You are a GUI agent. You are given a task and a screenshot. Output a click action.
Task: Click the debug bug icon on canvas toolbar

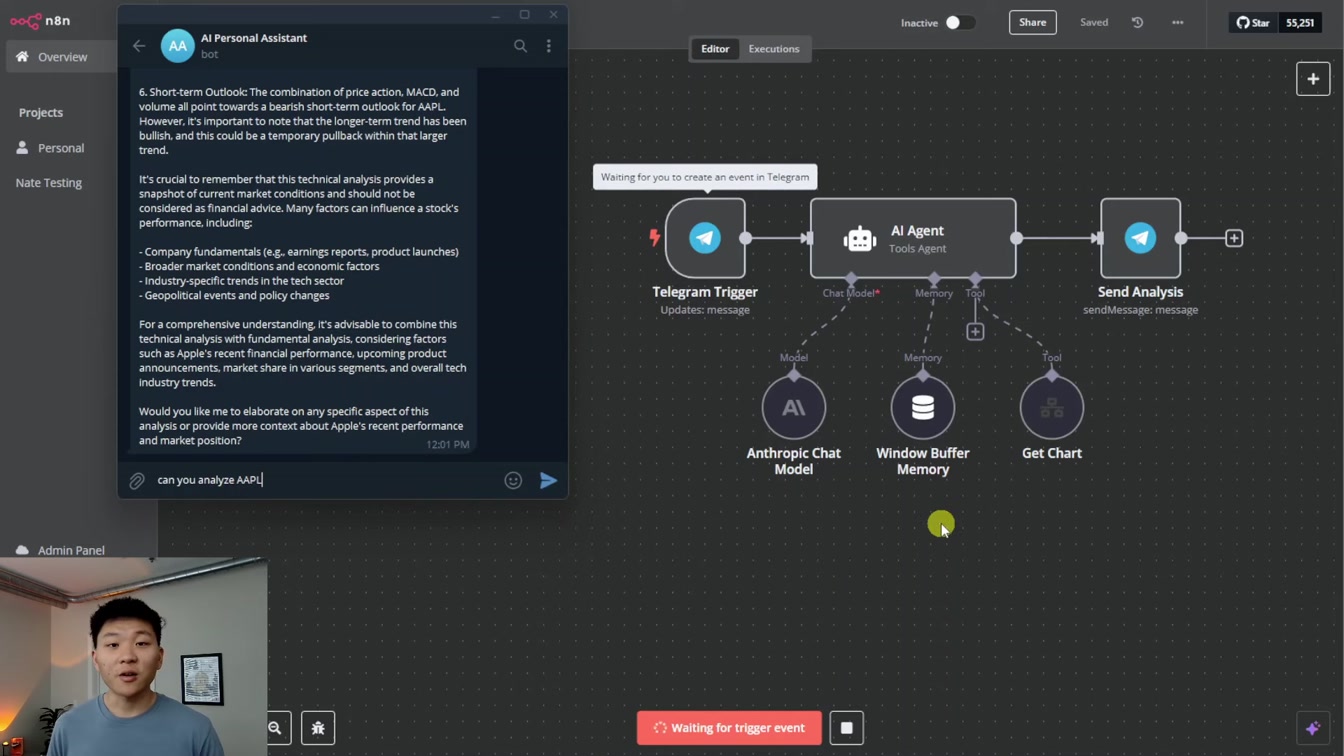click(x=318, y=728)
